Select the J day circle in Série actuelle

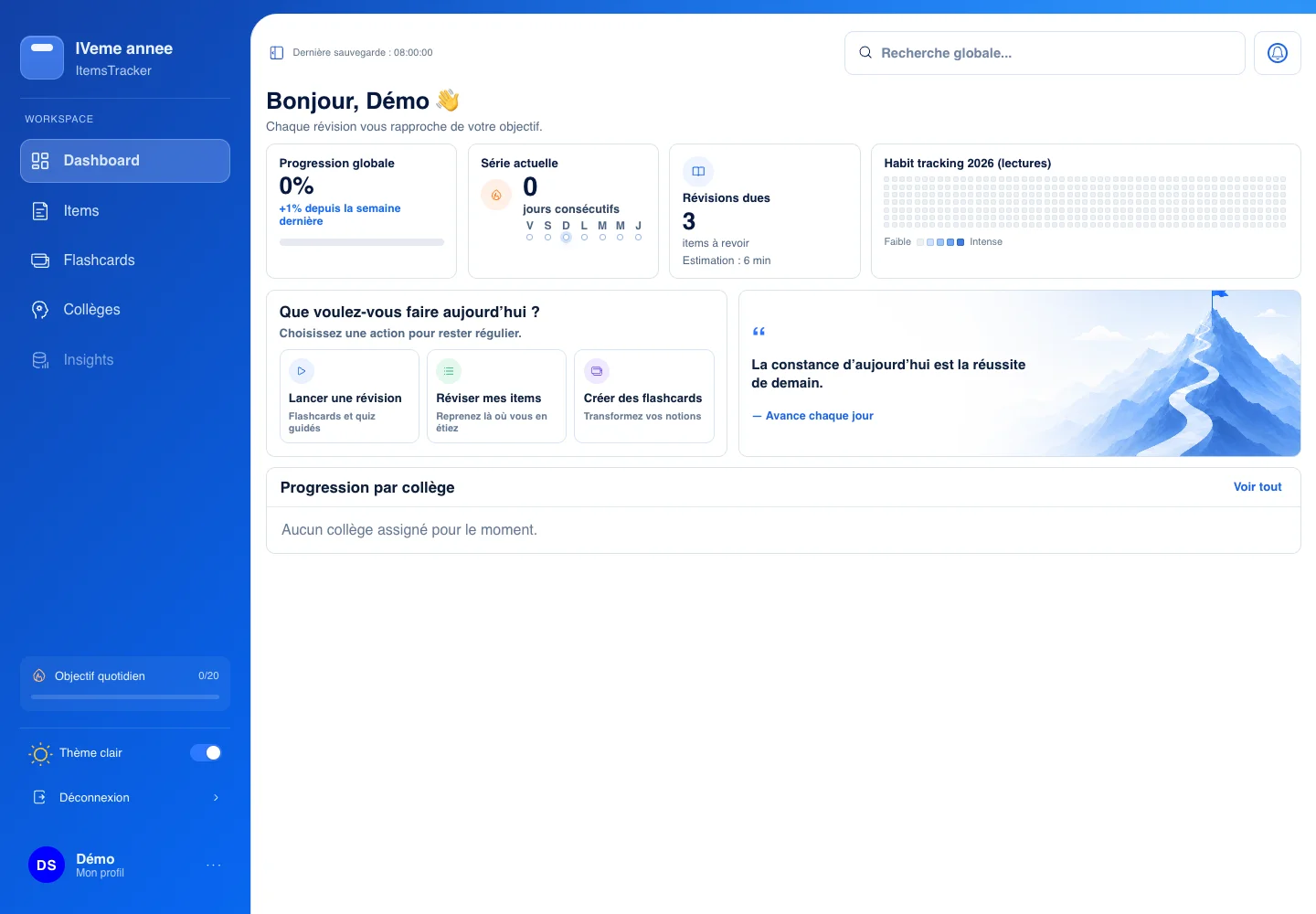(639, 238)
